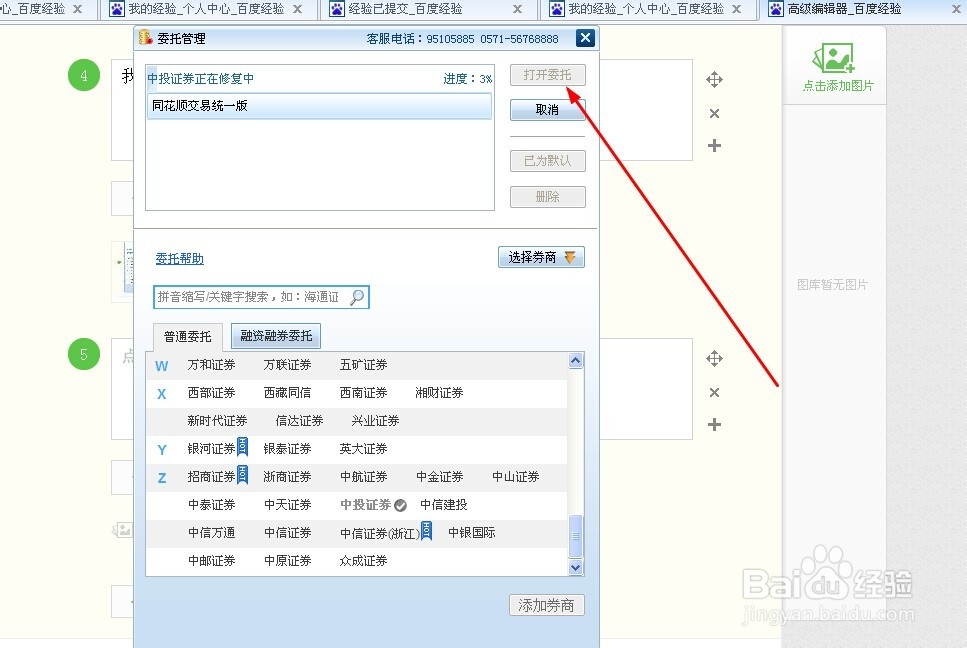Choose 中信证券(浙江) broker

[380, 533]
